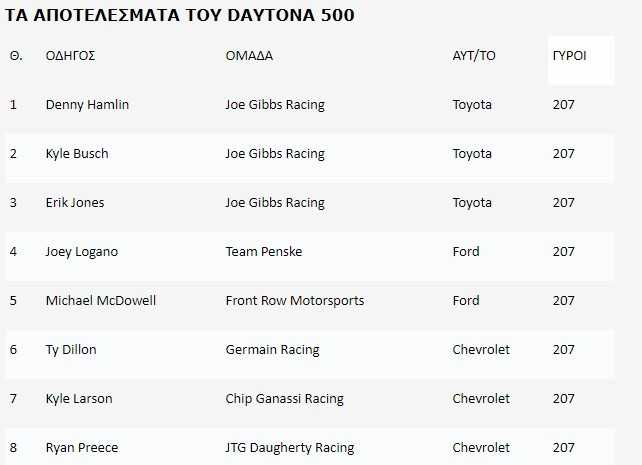Select driver name Kyle Busch
642x465 pixels.
click(x=77, y=154)
